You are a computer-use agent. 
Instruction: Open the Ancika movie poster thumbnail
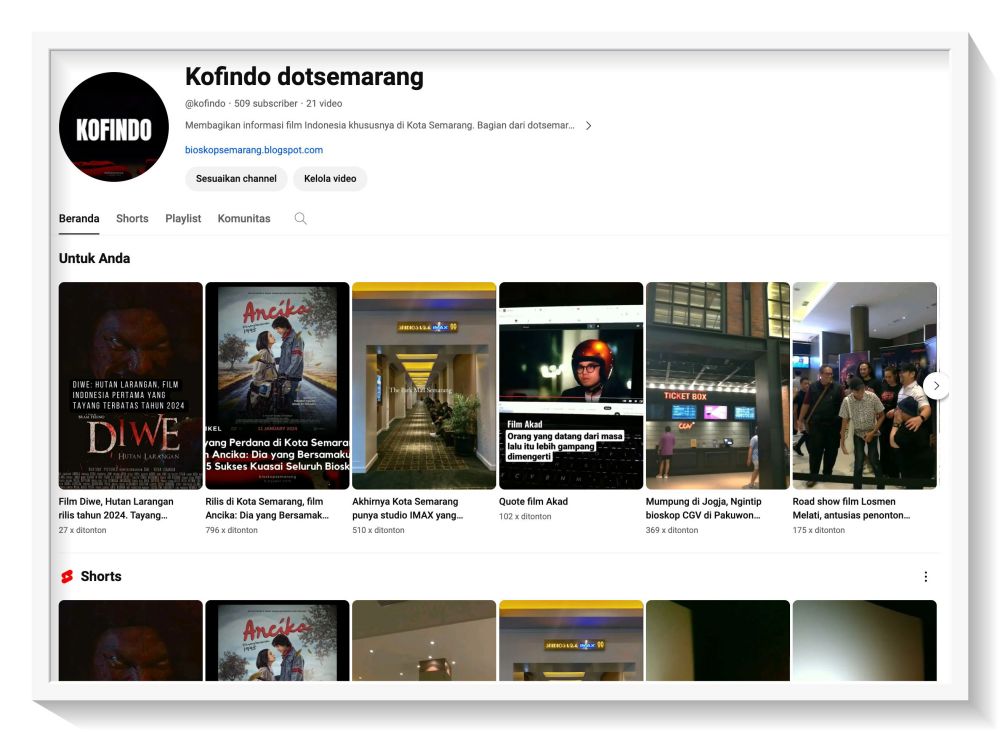coord(277,386)
